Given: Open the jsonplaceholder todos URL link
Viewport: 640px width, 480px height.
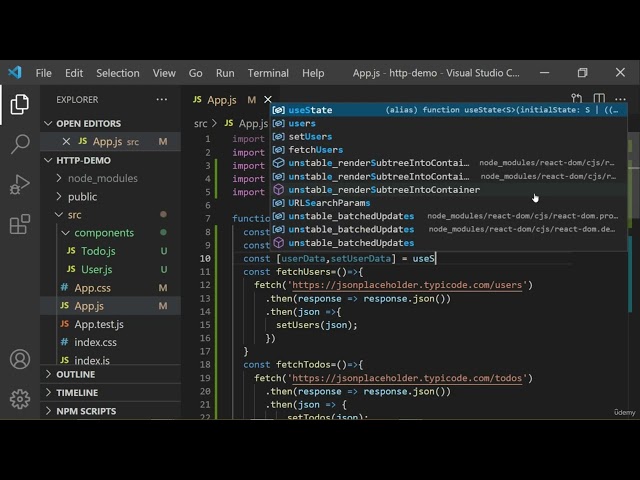Looking at the screenshot, I should [x=407, y=378].
